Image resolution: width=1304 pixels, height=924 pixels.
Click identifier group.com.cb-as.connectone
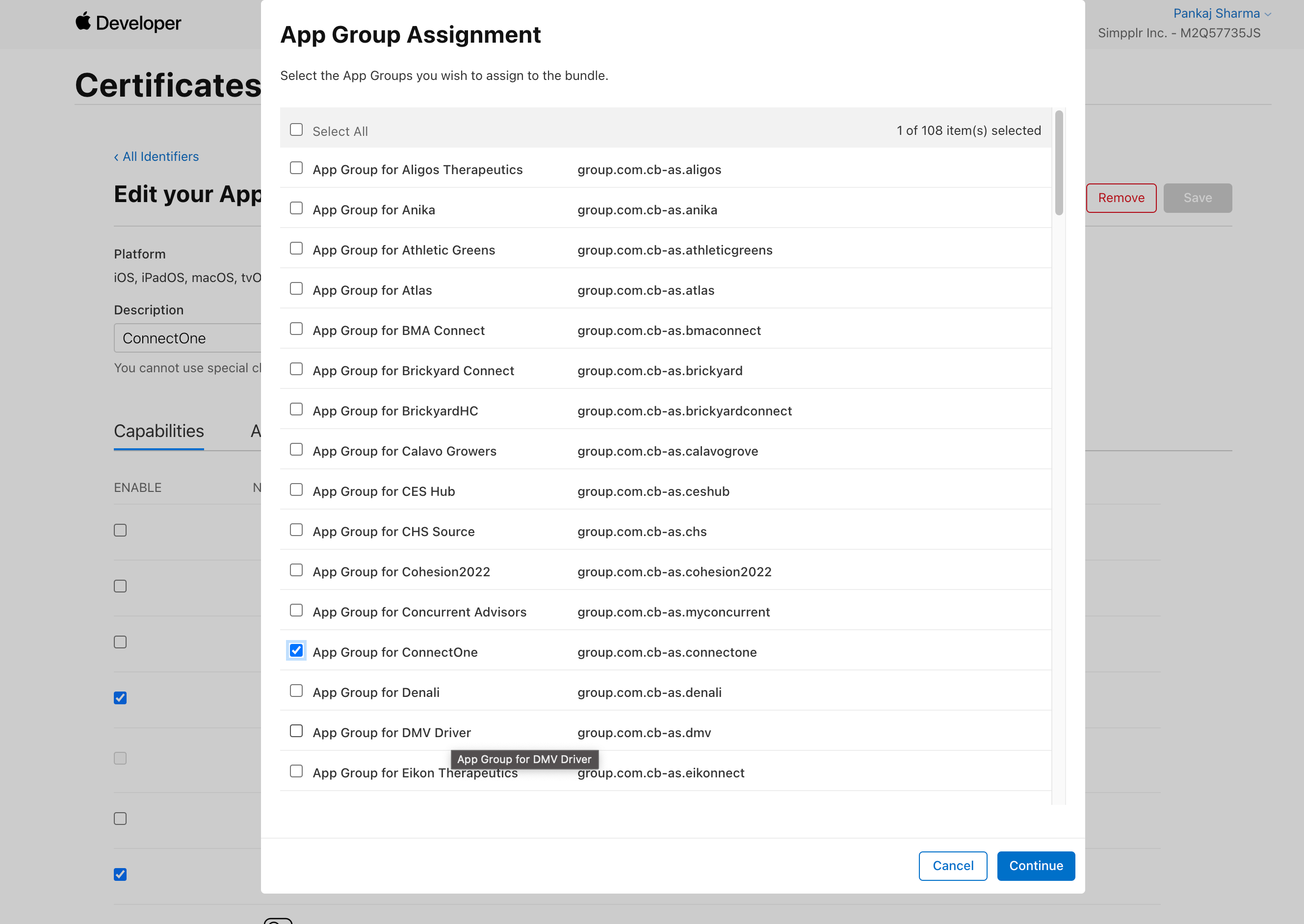(x=667, y=652)
